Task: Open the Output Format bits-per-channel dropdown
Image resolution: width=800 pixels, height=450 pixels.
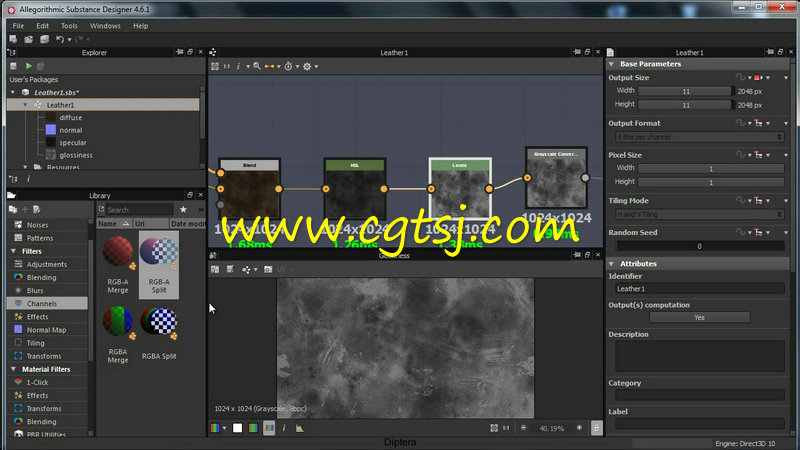Action: click(699, 137)
